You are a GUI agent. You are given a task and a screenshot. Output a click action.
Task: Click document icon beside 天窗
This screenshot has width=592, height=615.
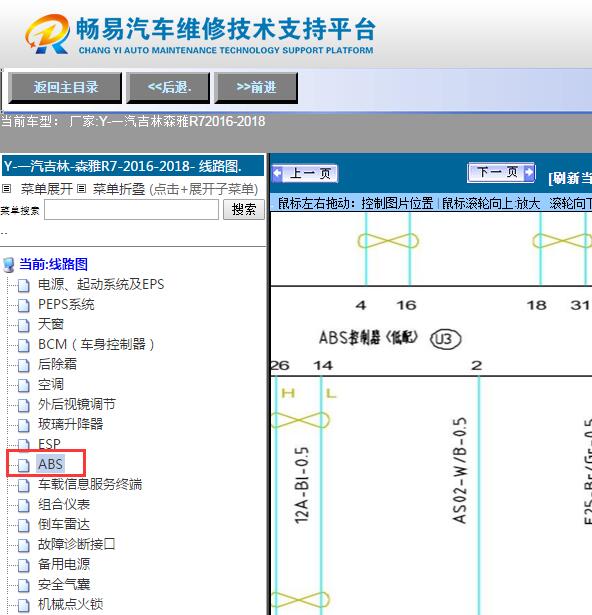[x=24, y=326]
